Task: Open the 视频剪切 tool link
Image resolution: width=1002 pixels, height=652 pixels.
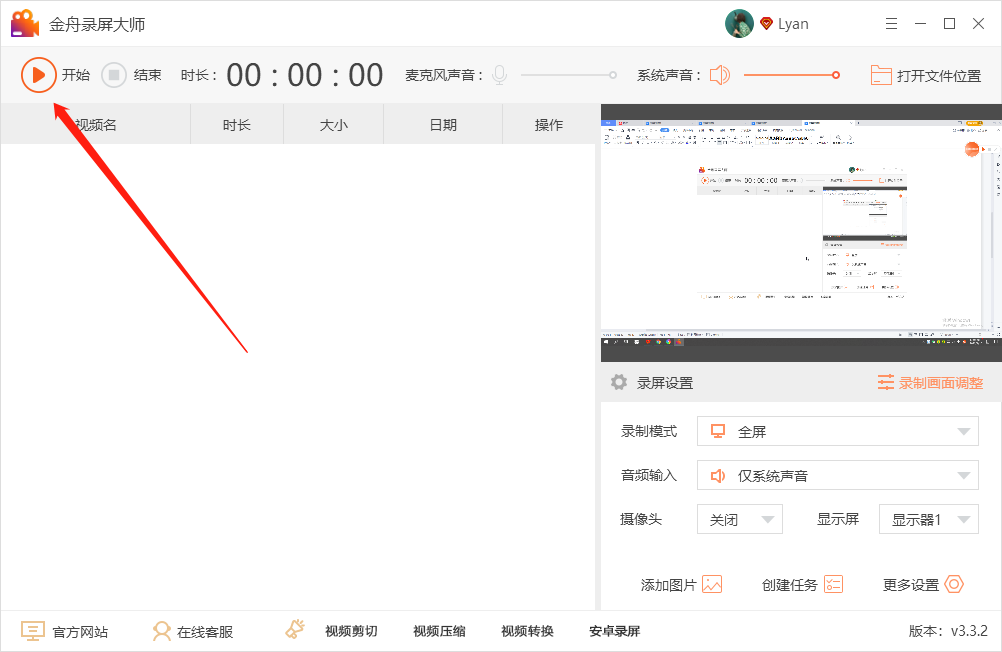Action: (x=351, y=631)
